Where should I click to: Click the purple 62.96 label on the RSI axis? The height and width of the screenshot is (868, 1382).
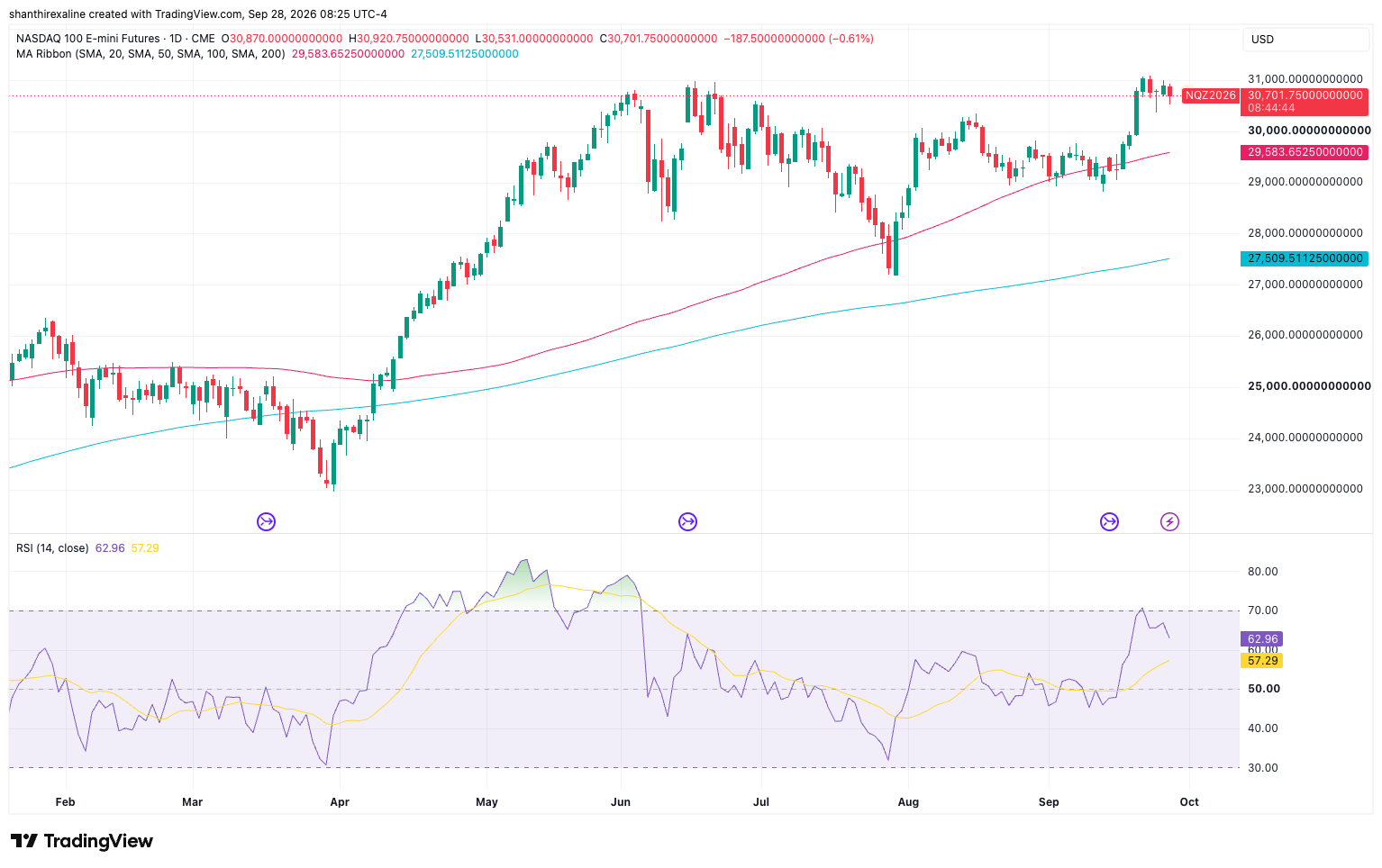point(1262,639)
